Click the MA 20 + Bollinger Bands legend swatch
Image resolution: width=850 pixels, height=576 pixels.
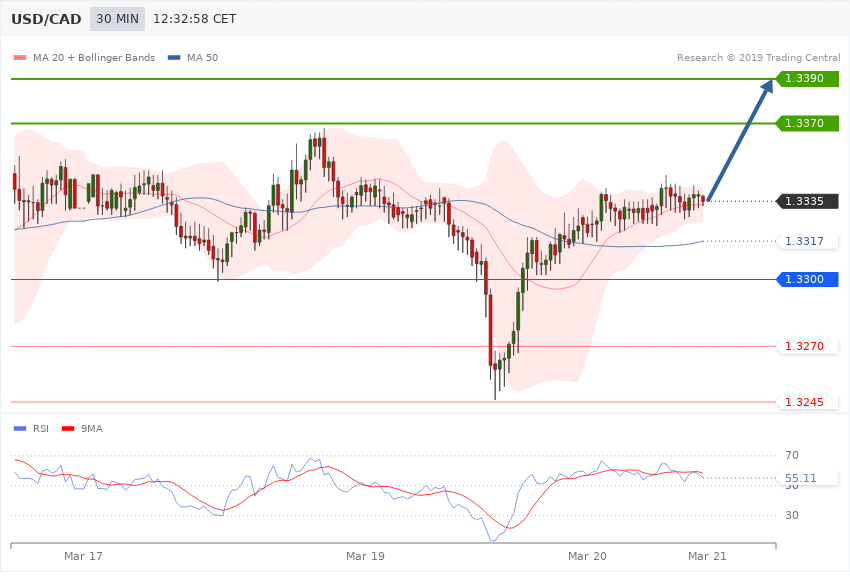[20, 57]
